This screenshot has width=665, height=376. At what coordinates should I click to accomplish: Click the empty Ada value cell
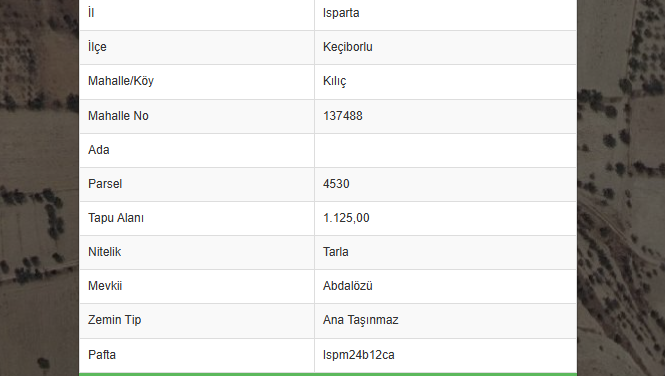pos(445,150)
